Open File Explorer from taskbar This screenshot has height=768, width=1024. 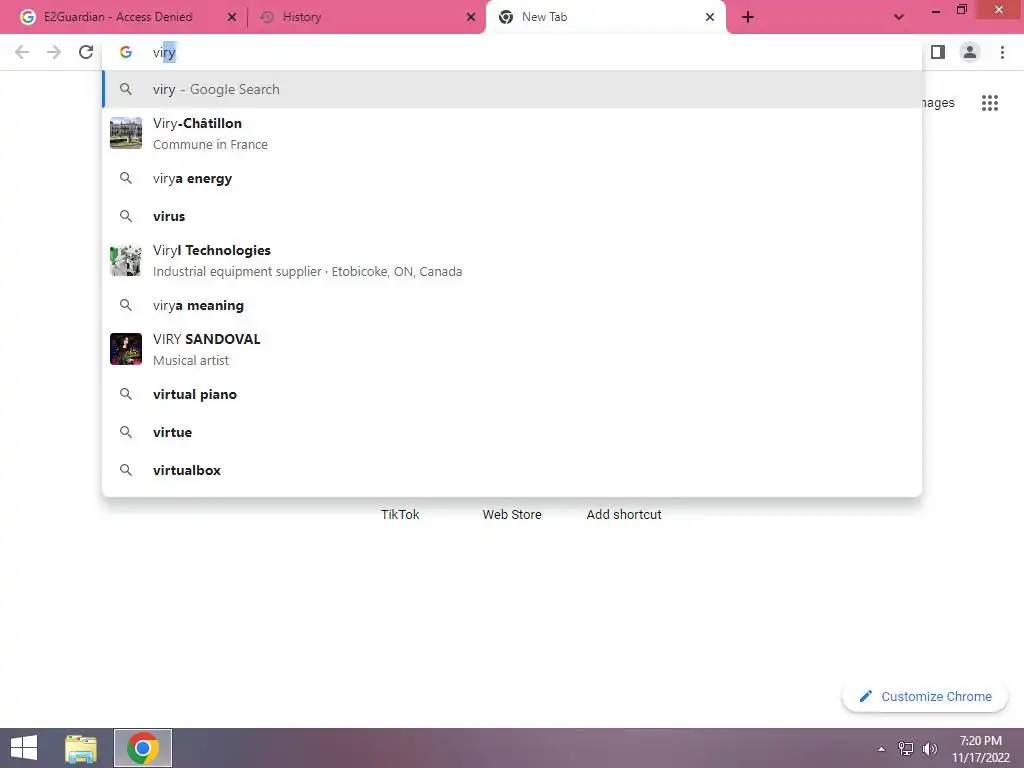(x=81, y=748)
